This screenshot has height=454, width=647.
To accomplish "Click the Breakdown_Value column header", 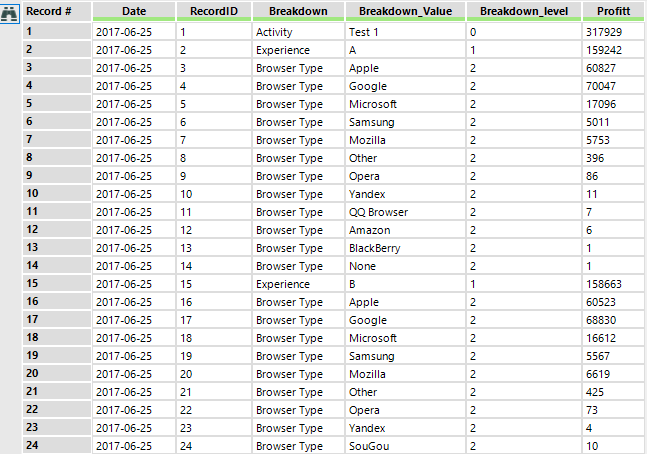I will tap(404, 11).
